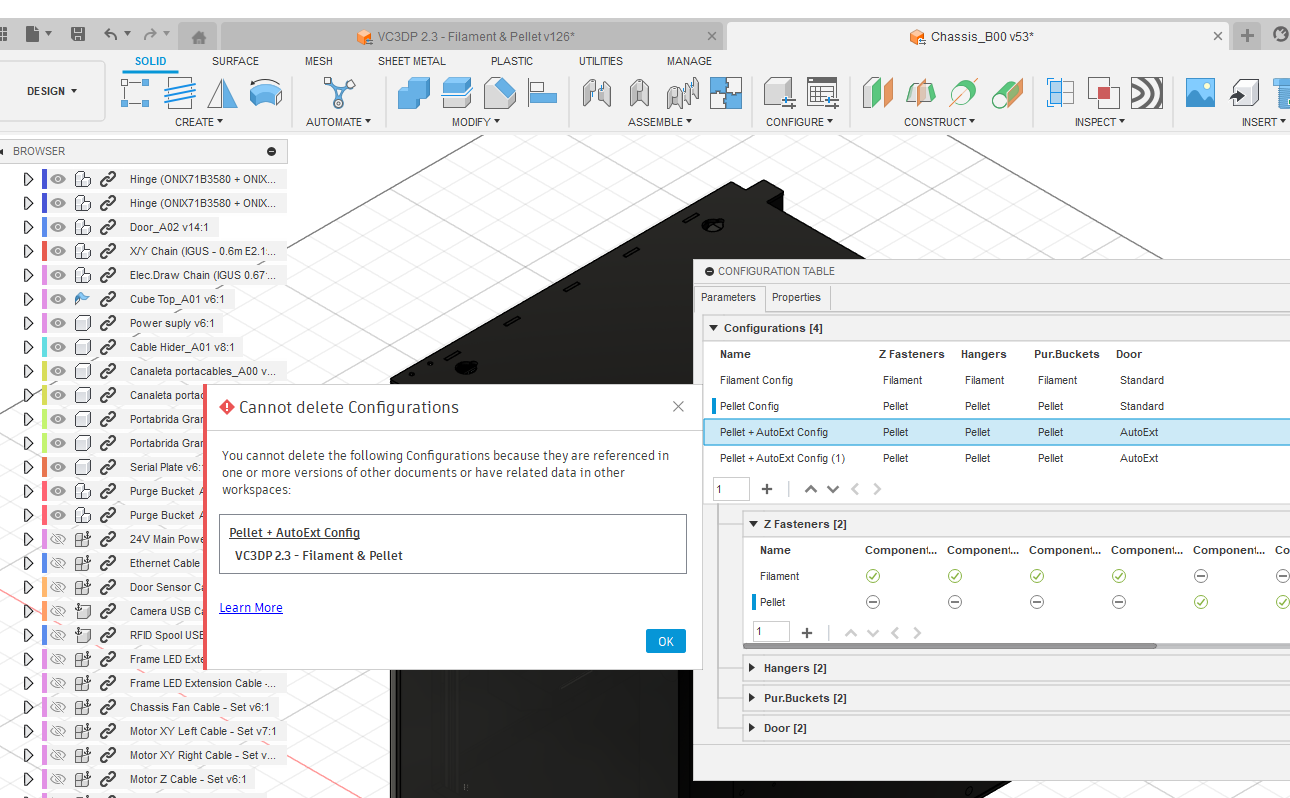Click the configuration count input under Configurations
Viewport: 1290px width, 798px height.
731,489
